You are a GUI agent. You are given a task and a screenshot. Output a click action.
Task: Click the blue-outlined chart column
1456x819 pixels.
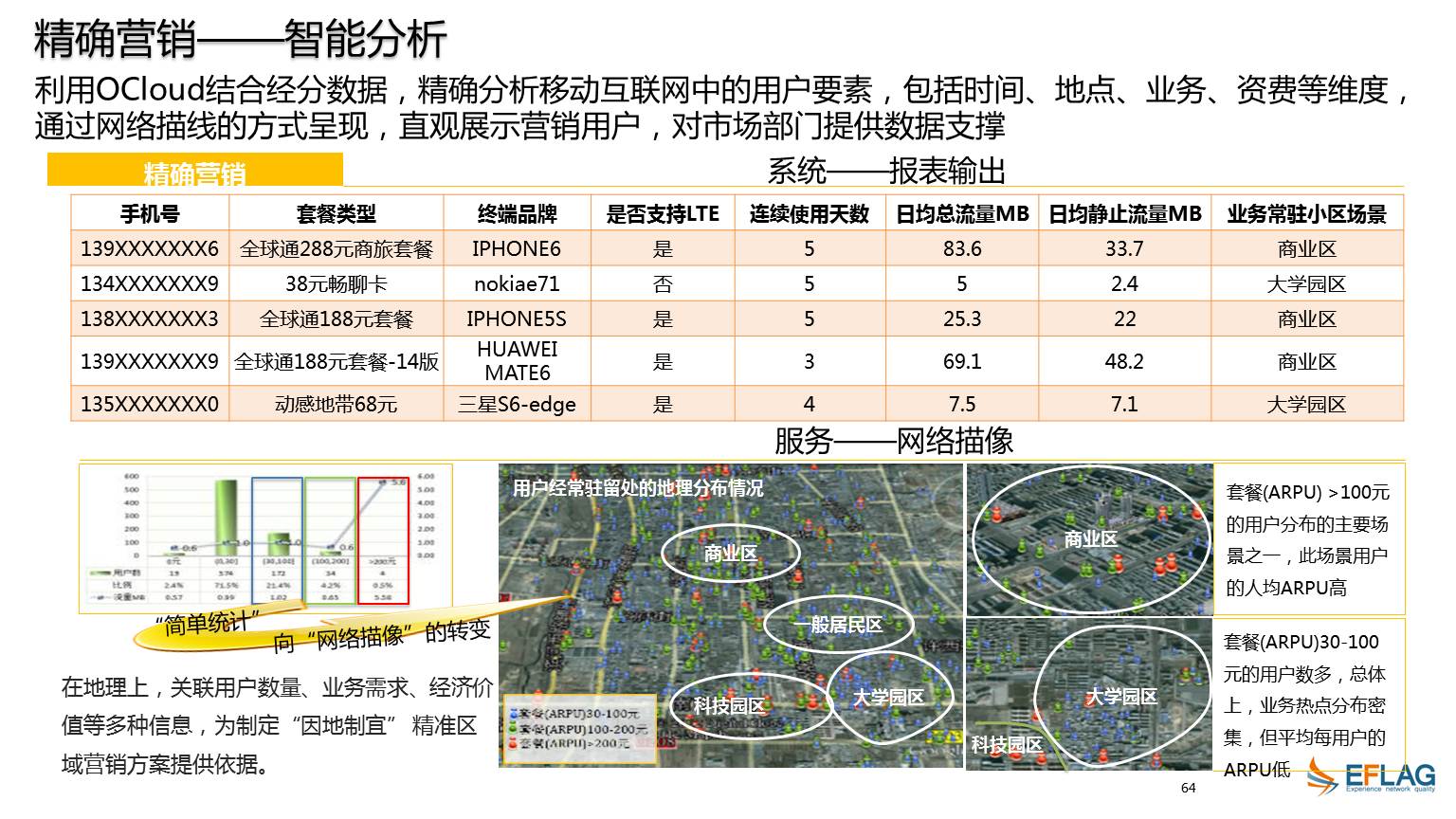click(x=278, y=540)
